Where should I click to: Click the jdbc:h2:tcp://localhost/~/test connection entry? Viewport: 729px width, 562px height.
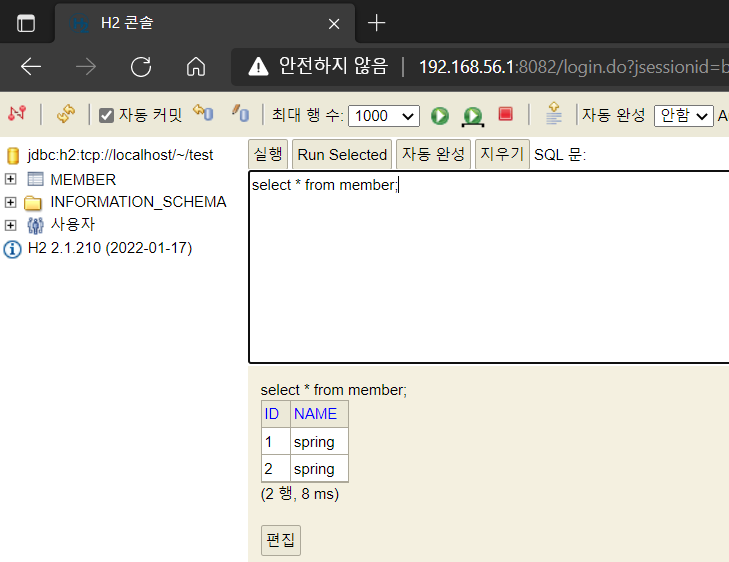pyautogui.click(x=120, y=155)
